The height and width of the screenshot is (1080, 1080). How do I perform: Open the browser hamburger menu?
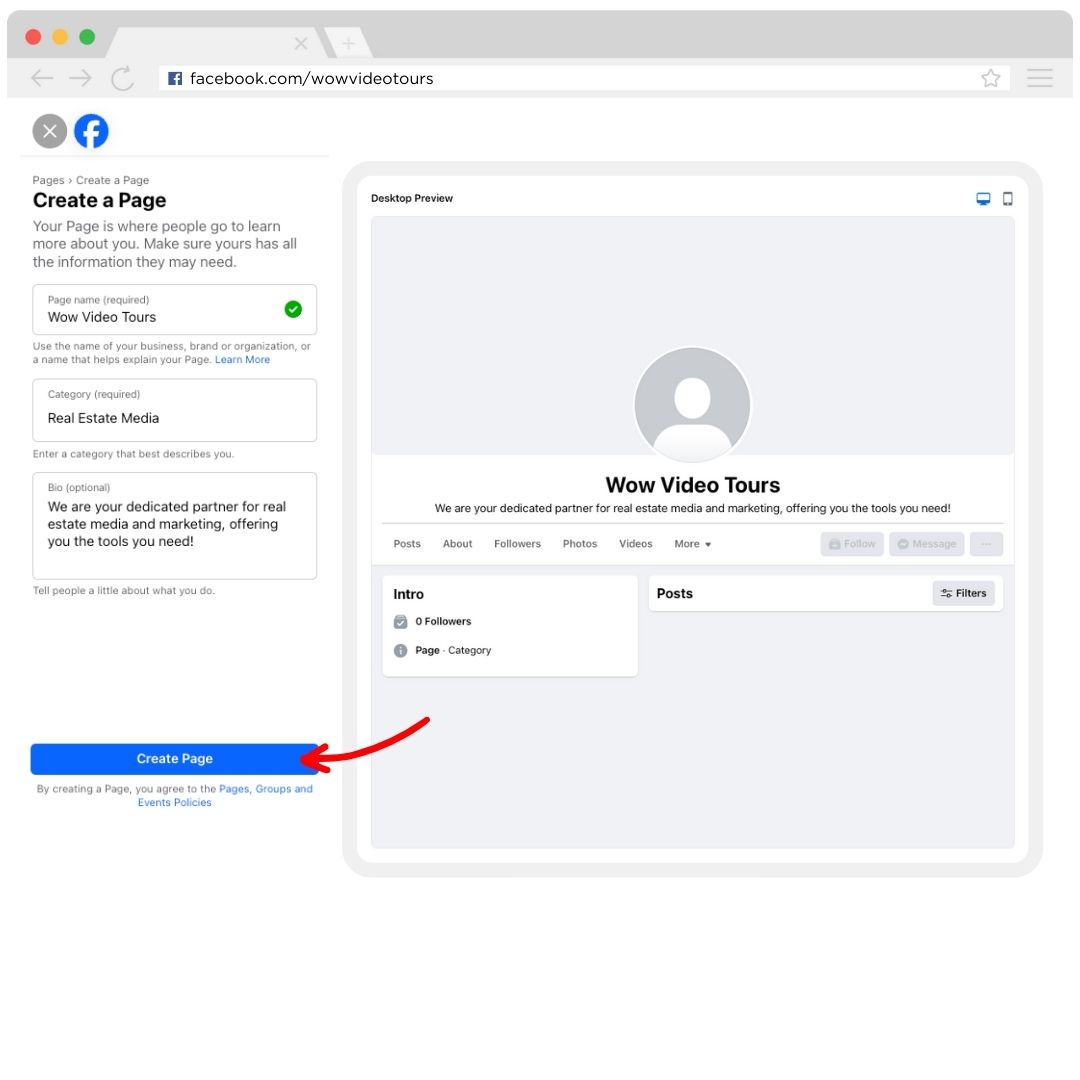point(1039,78)
